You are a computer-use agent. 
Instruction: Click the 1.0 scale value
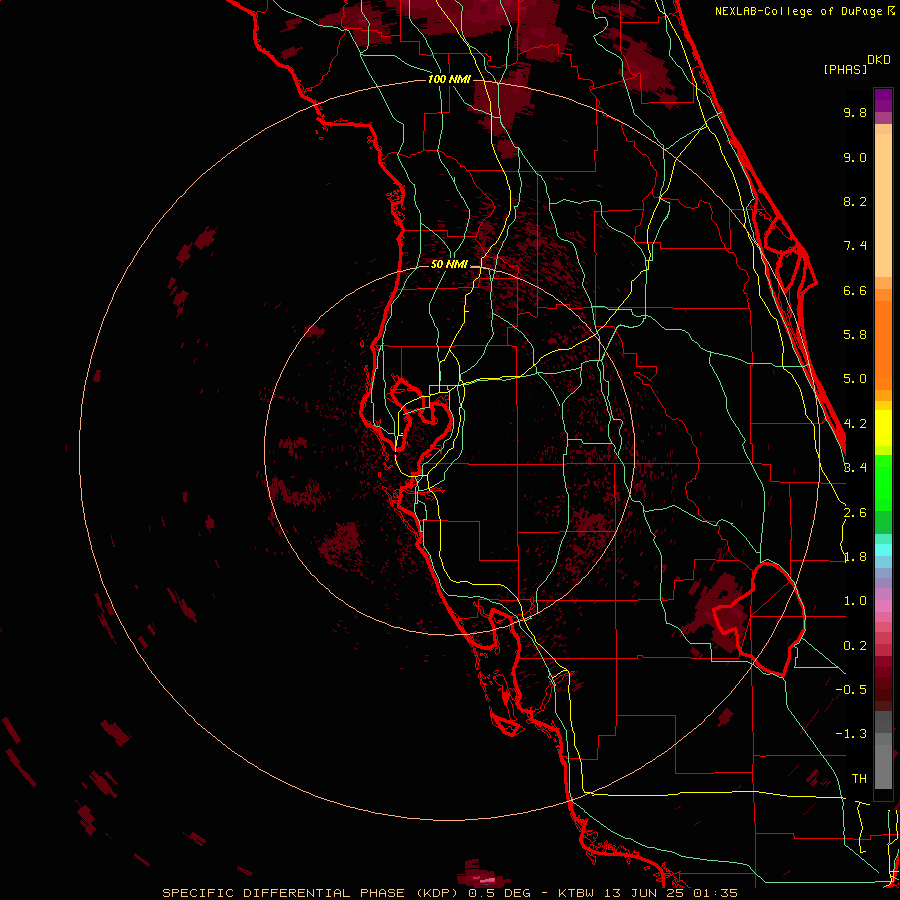[x=855, y=601]
